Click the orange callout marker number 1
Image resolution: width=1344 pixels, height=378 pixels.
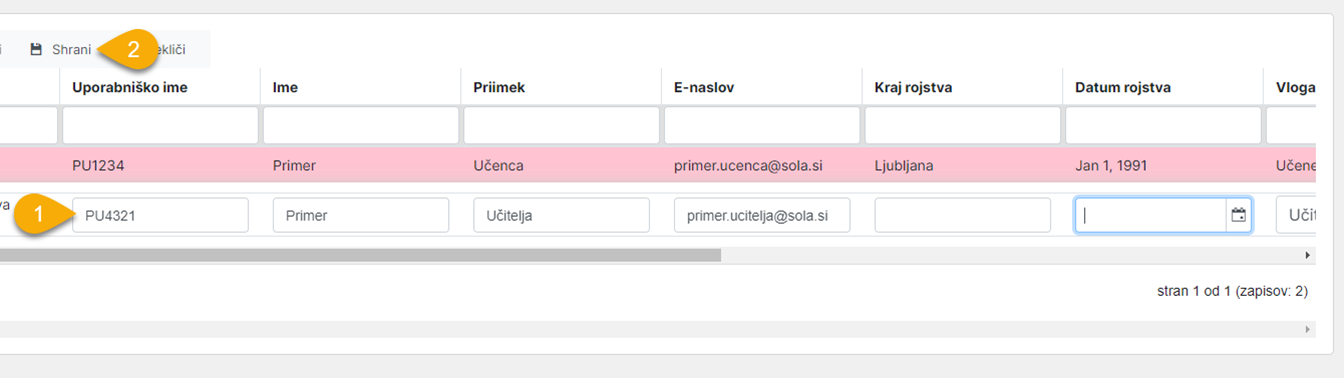coord(38,214)
